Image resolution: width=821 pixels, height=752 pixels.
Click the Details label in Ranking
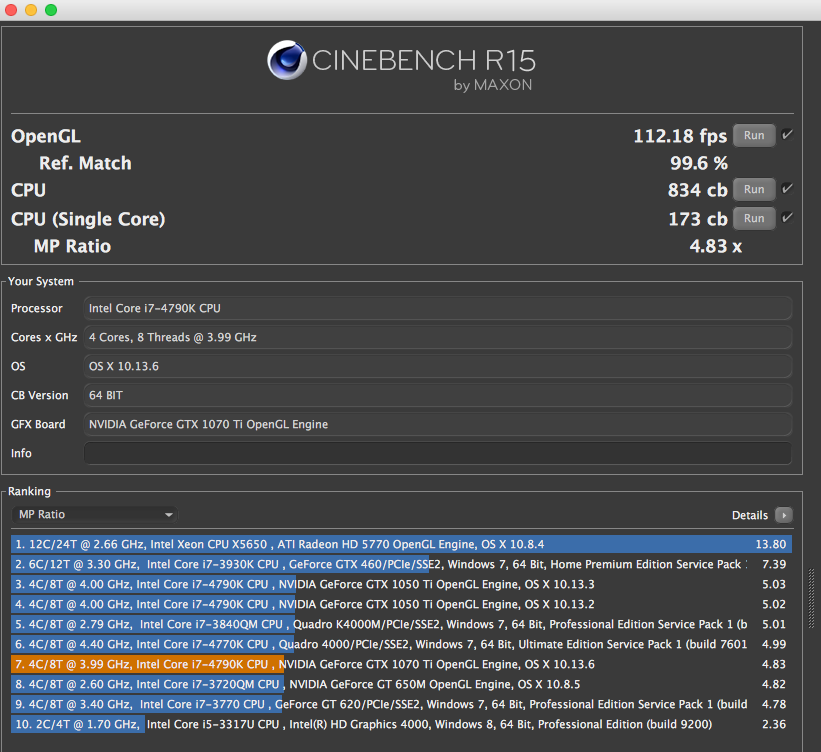(x=749, y=515)
